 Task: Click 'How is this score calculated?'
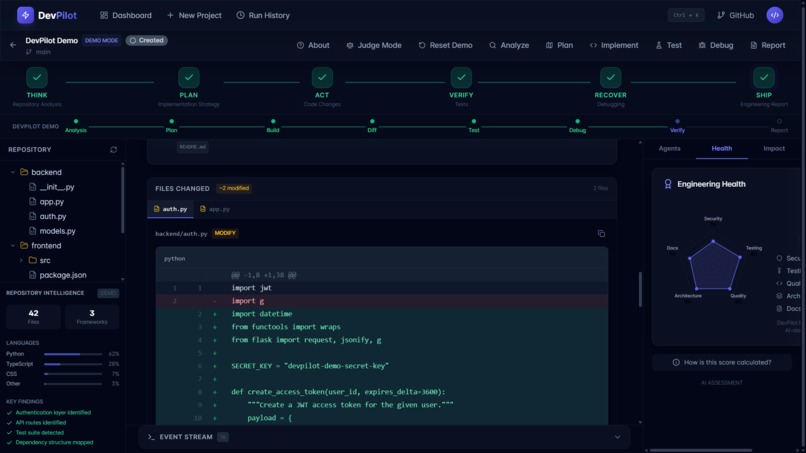coord(722,363)
